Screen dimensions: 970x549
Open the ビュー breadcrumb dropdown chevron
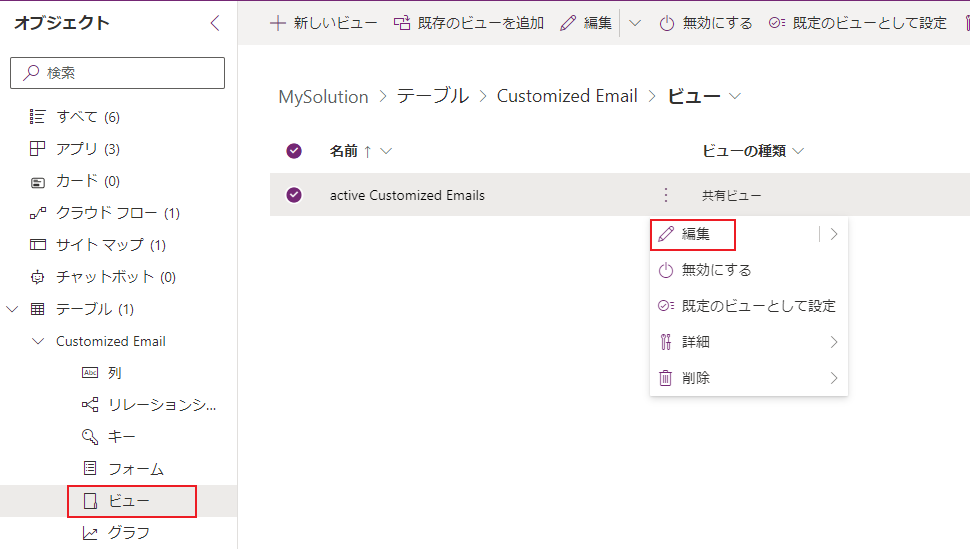click(x=734, y=96)
